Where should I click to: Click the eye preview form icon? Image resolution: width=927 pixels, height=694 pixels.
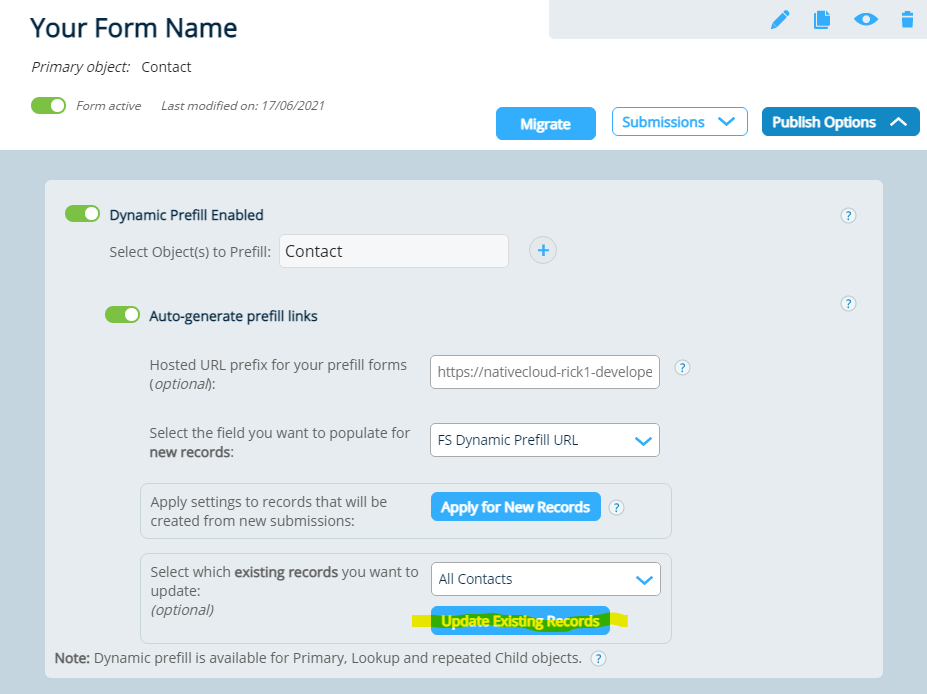tap(865, 19)
